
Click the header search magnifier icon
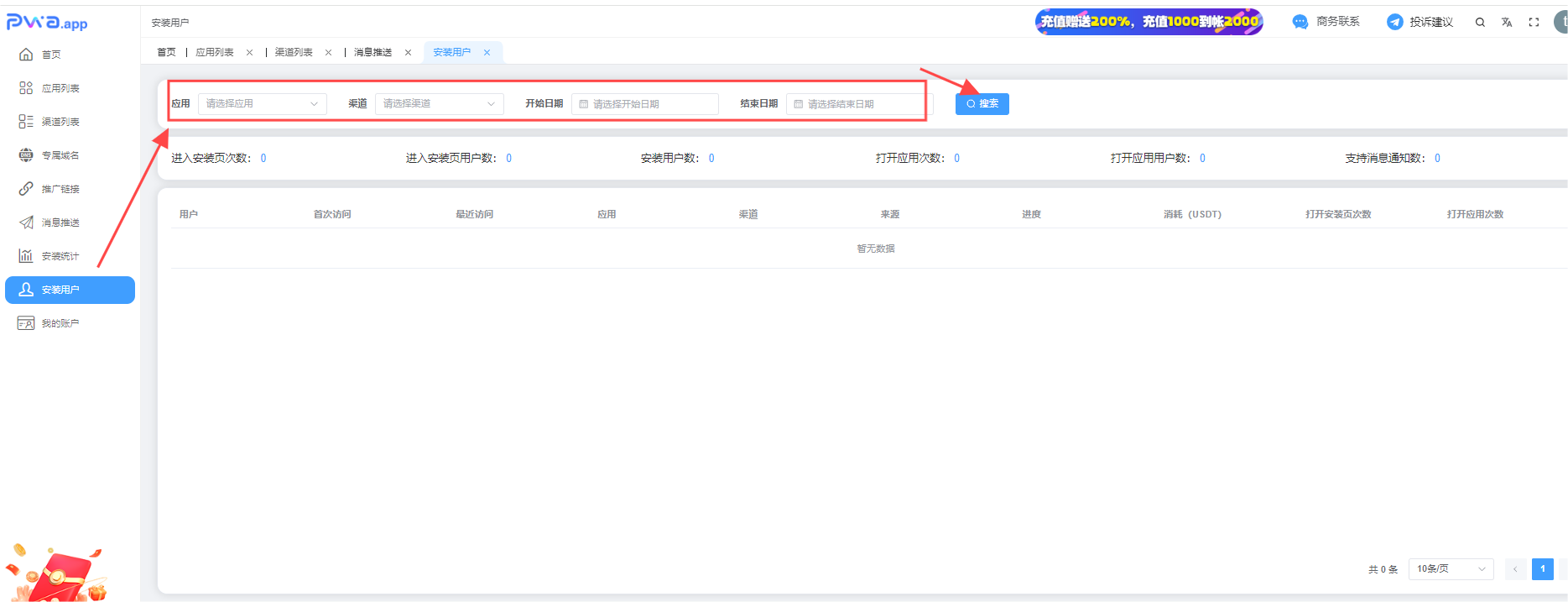1480,23
